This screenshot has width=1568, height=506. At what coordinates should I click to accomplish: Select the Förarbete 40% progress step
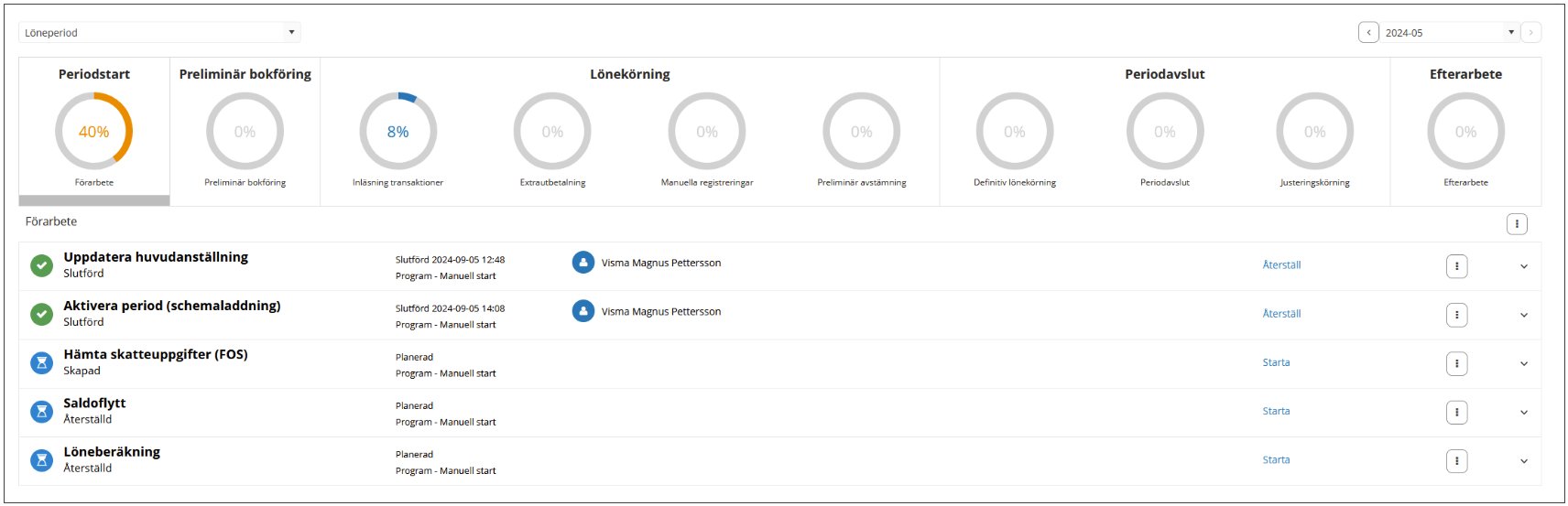tap(94, 132)
